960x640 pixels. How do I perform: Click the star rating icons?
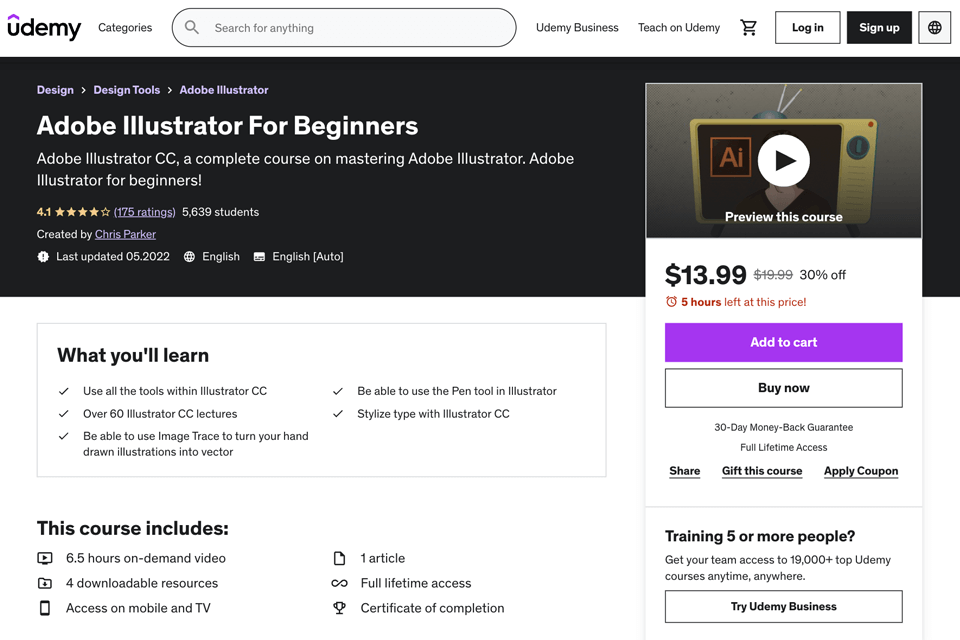82,212
